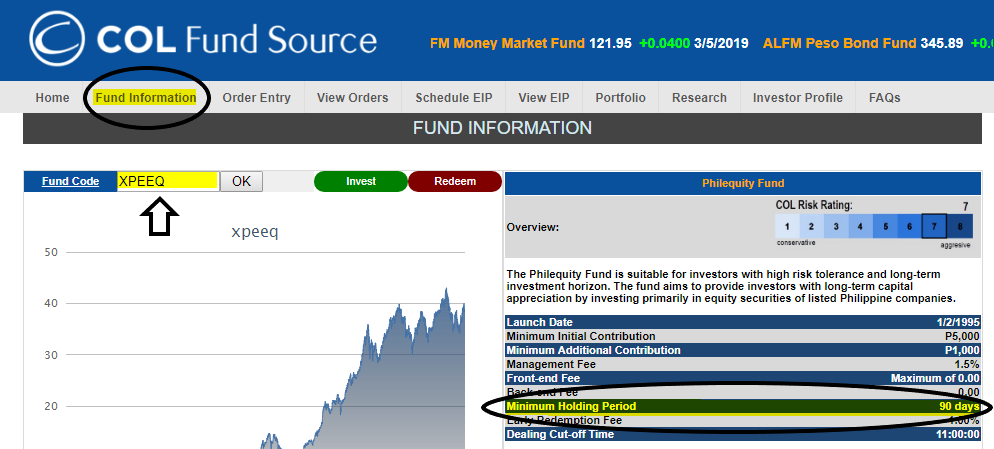994x449 pixels.
Task: Go to Order Entry
Action: (256, 98)
